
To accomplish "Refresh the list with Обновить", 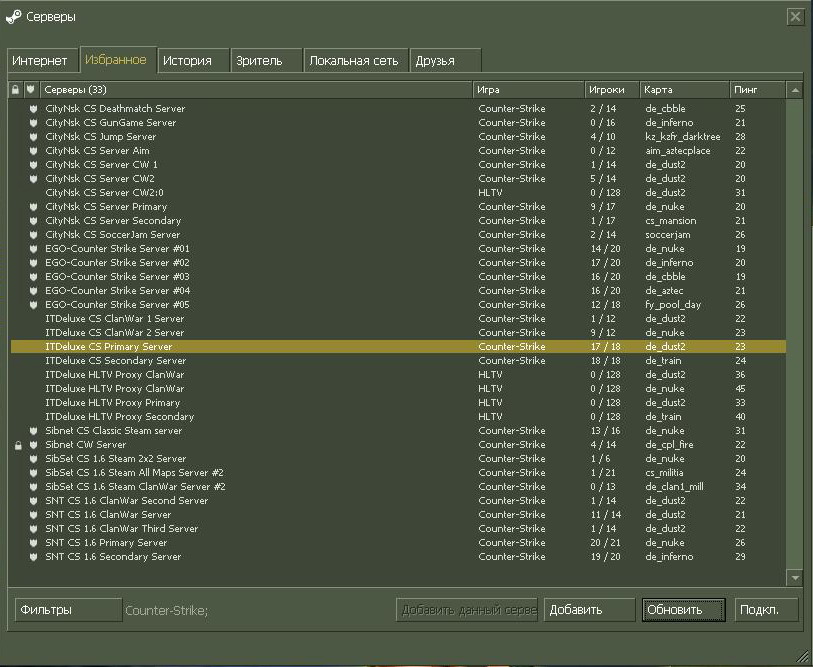I will tap(683, 610).
